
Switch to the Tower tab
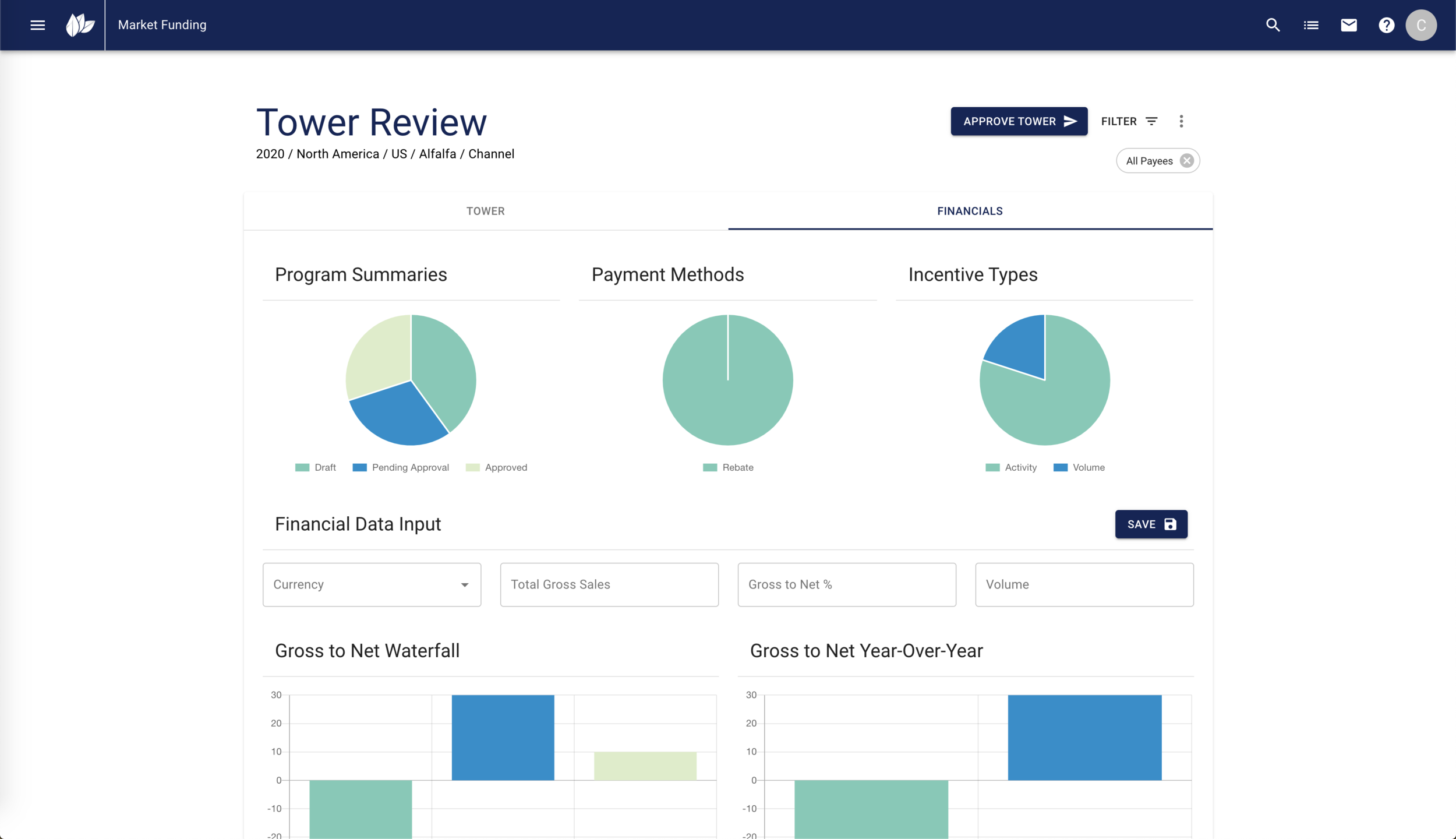pyautogui.click(x=486, y=211)
